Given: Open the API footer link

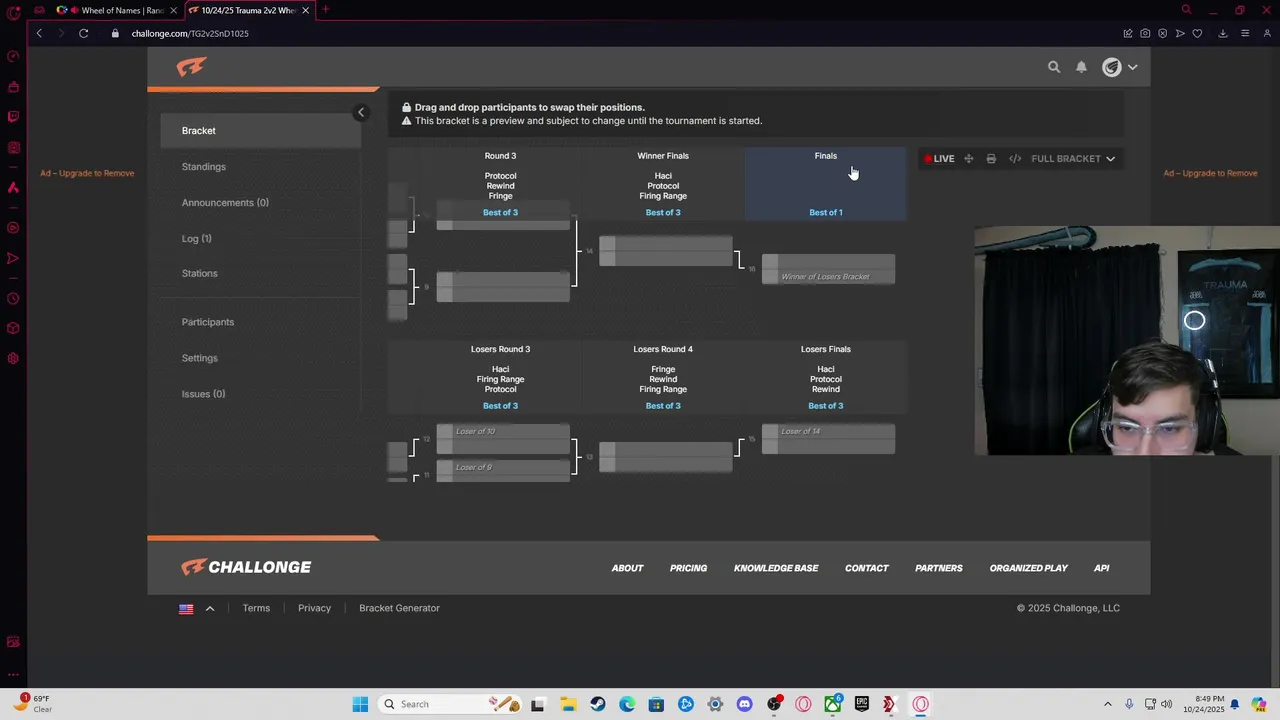Looking at the screenshot, I should [1101, 568].
